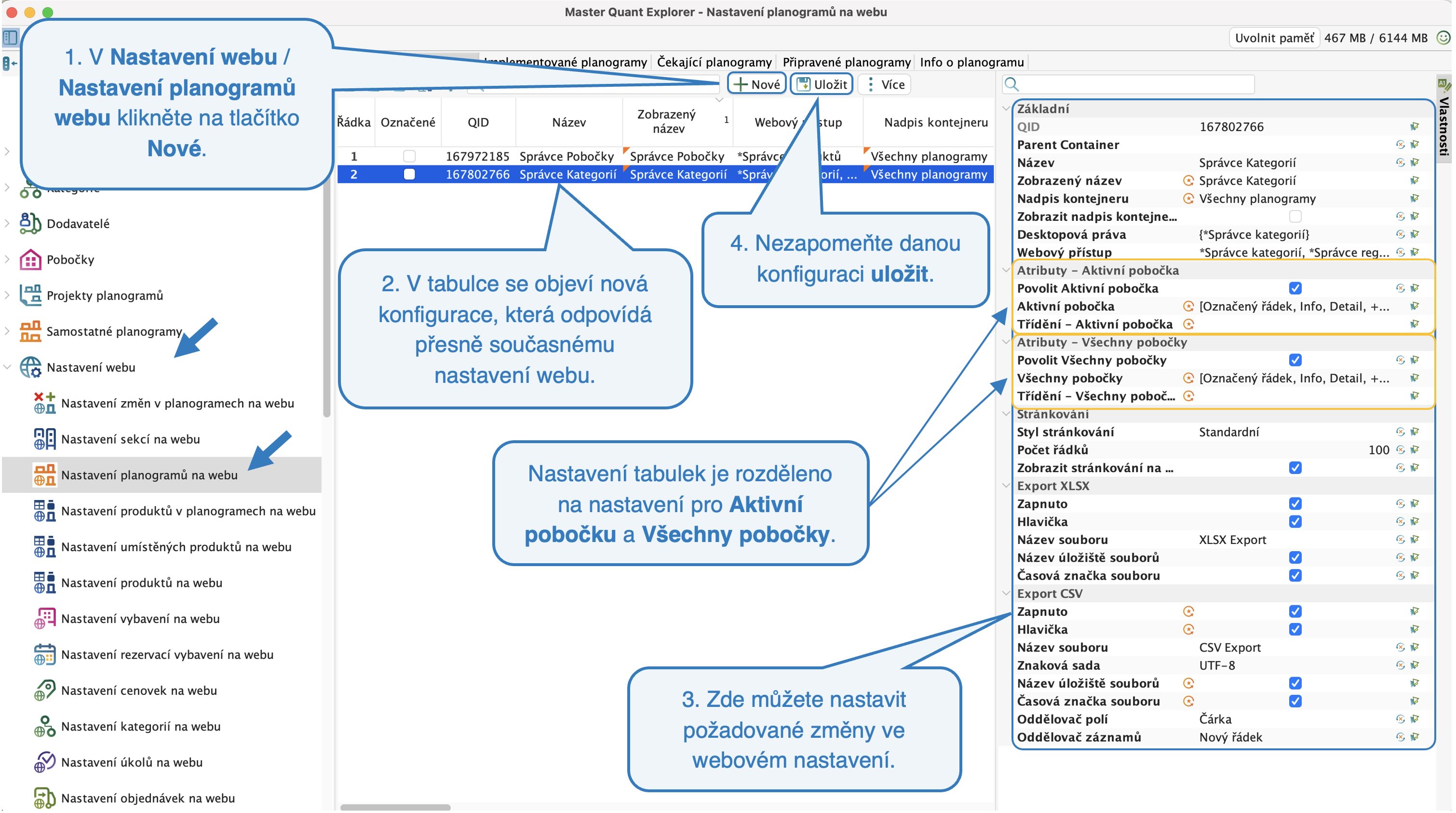The height and width of the screenshot is (813, 1456).
Task: Click the Nastavení produktů v planogramech icon
Action: point(45,511)
